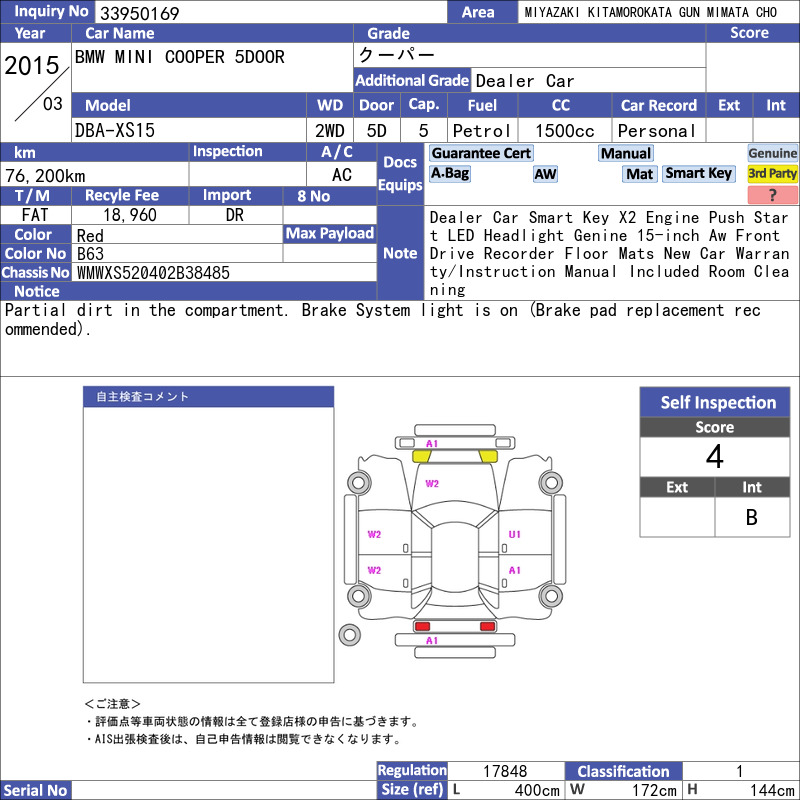The image size is (800, 800).
Task: Select the Genuine equipment badge
Action: pyautogui.click(x=772, y=153)
